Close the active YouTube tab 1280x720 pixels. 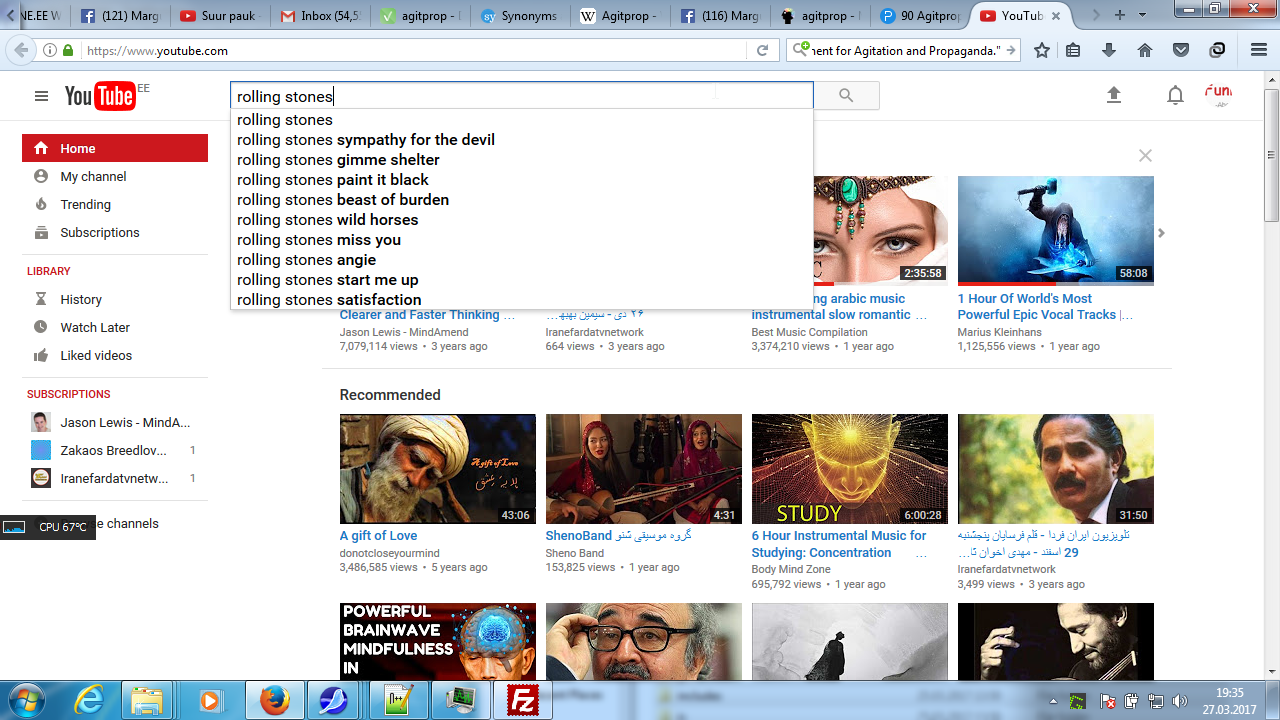coord(1058,16)
